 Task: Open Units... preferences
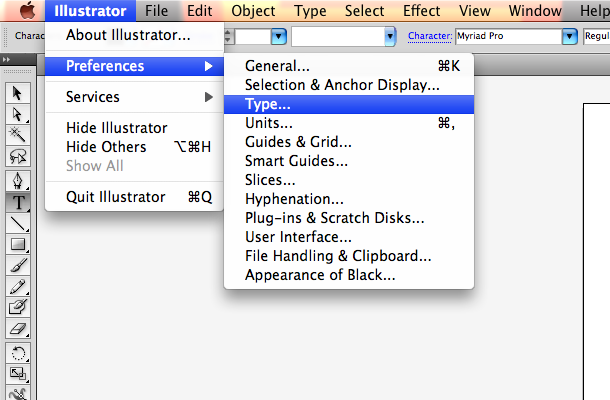coord(349,123)
